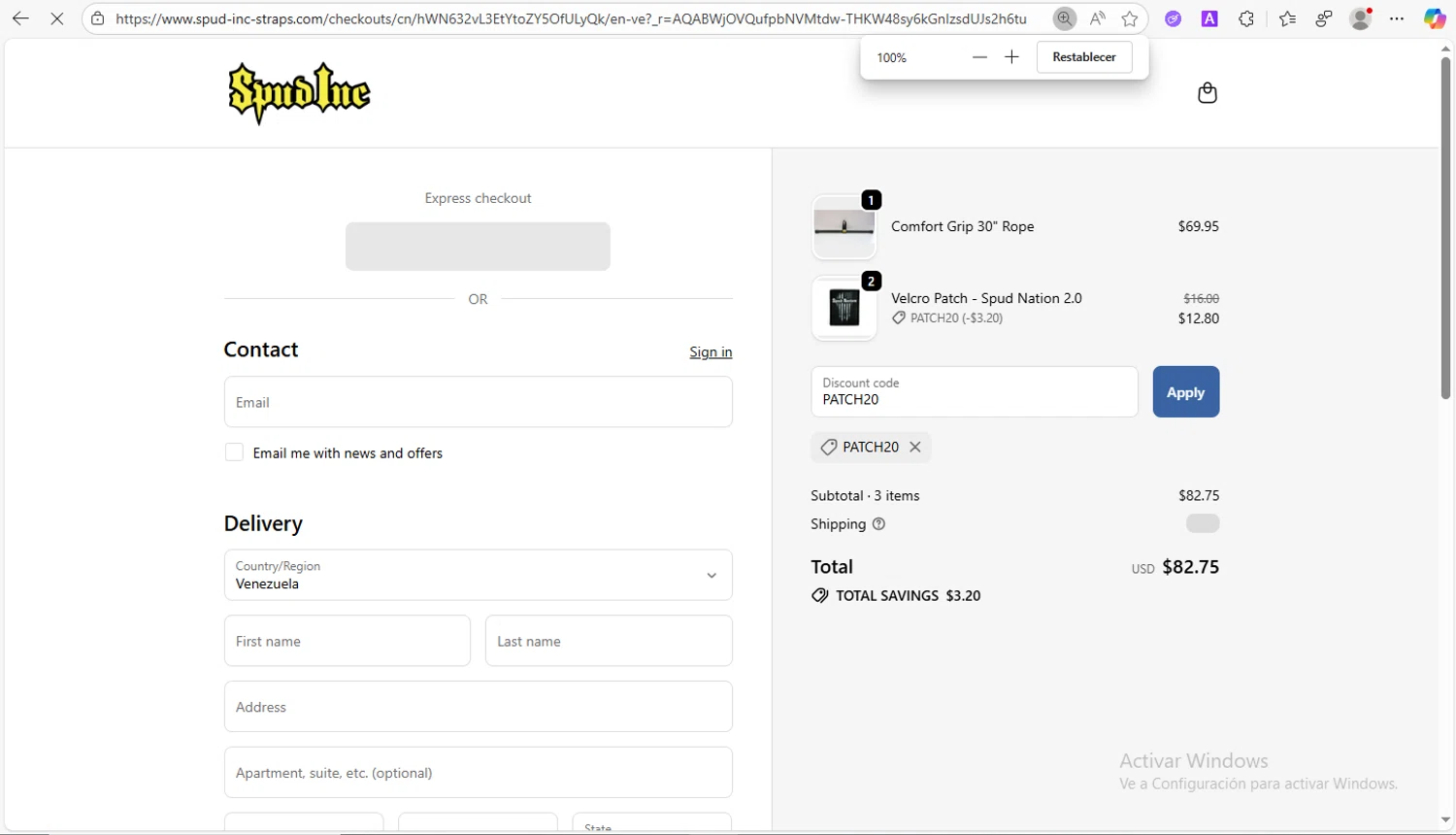Click TOTAL SAVINGS $3.20 text
The width and height of the screenshot is (1456, 835).
pyautogui.click(x=908, y=596)
